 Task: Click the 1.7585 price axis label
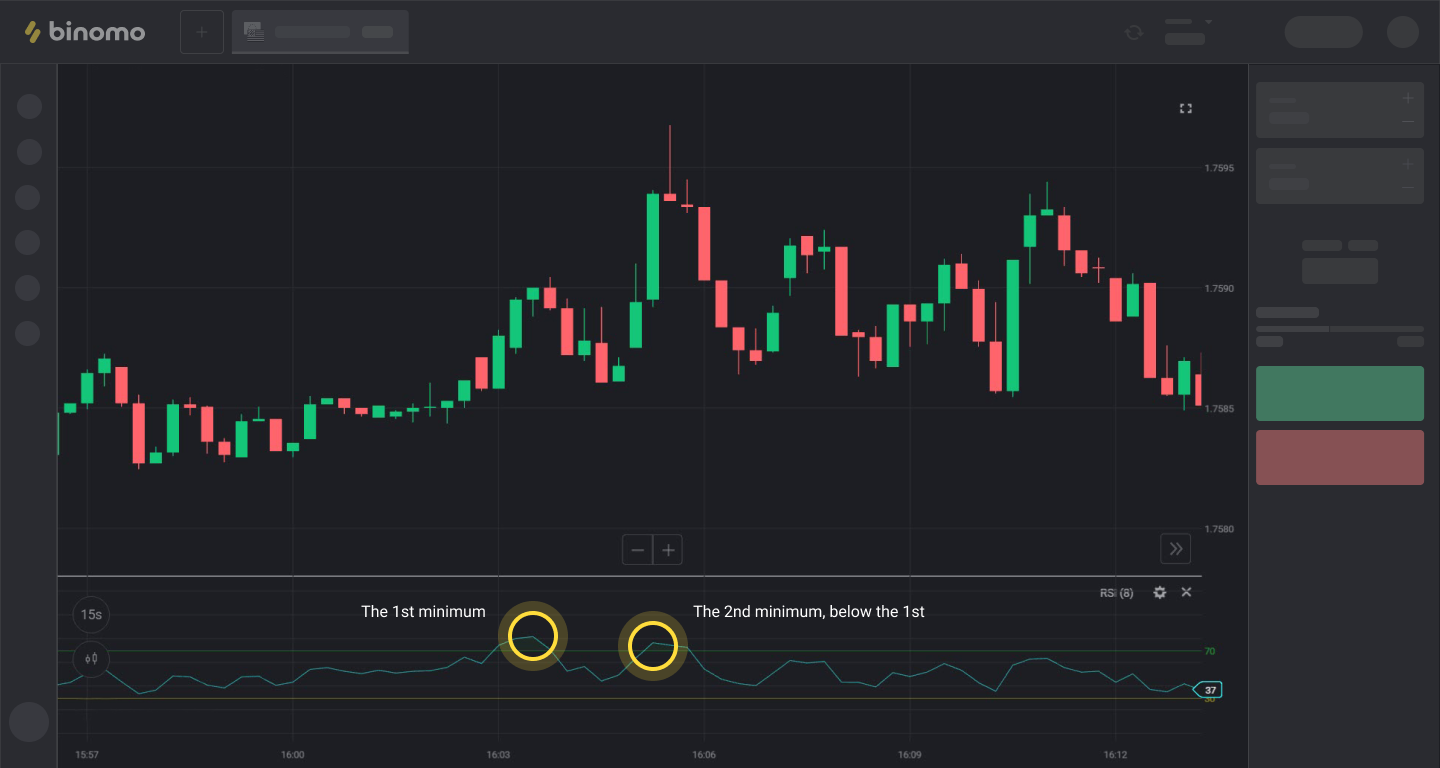[x=1219, y=409]
